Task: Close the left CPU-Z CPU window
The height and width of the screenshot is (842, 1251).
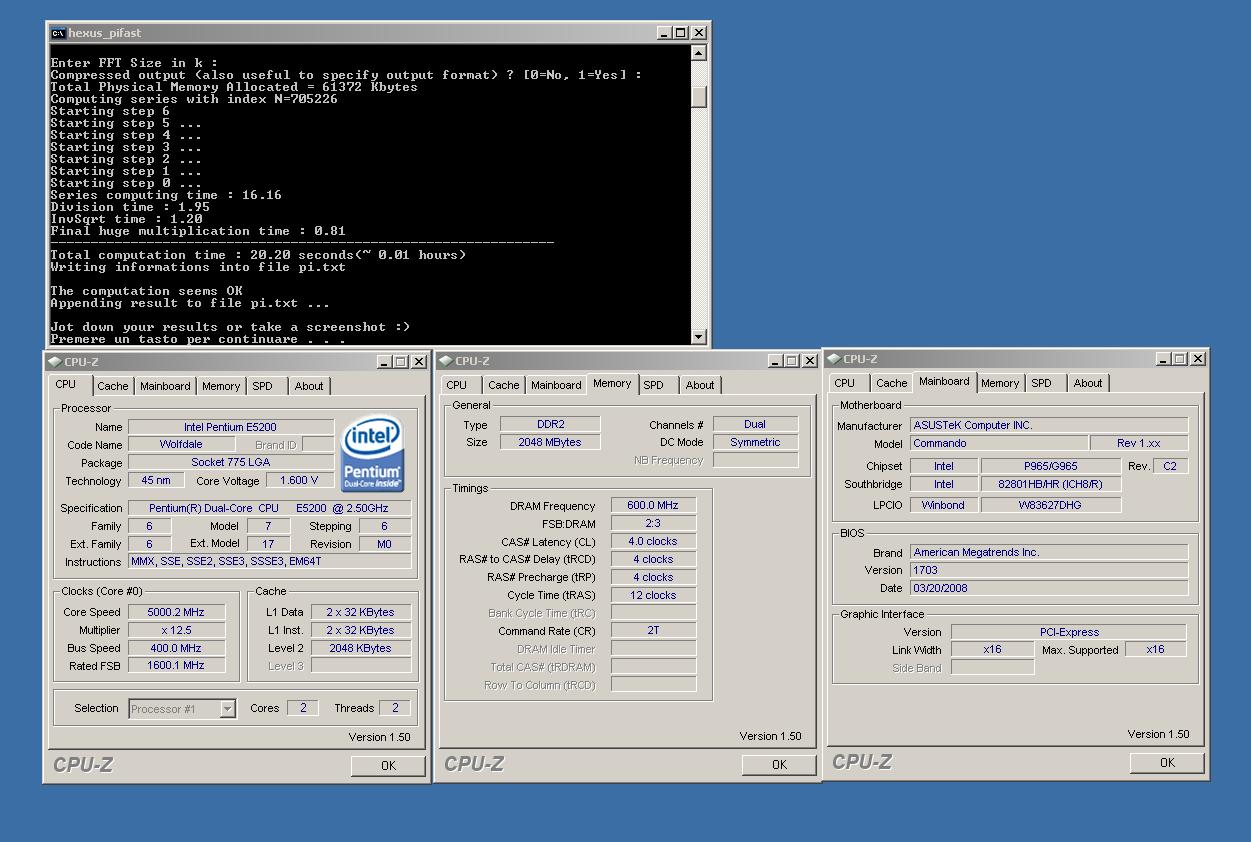Action: pos(419,362)
